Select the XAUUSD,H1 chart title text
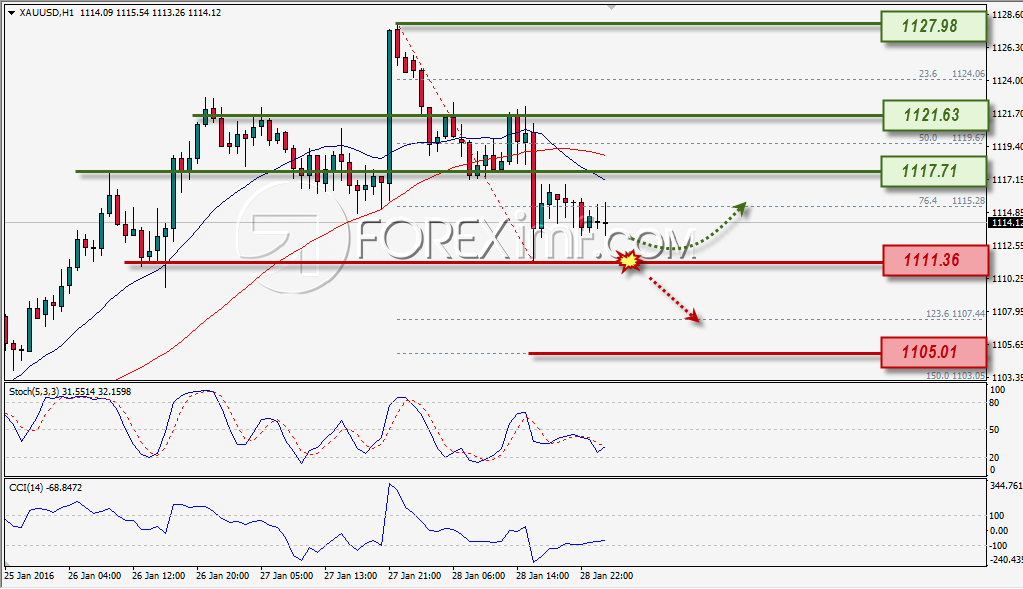The height and width of the screenshot is (589, 1023). (47, 12)
